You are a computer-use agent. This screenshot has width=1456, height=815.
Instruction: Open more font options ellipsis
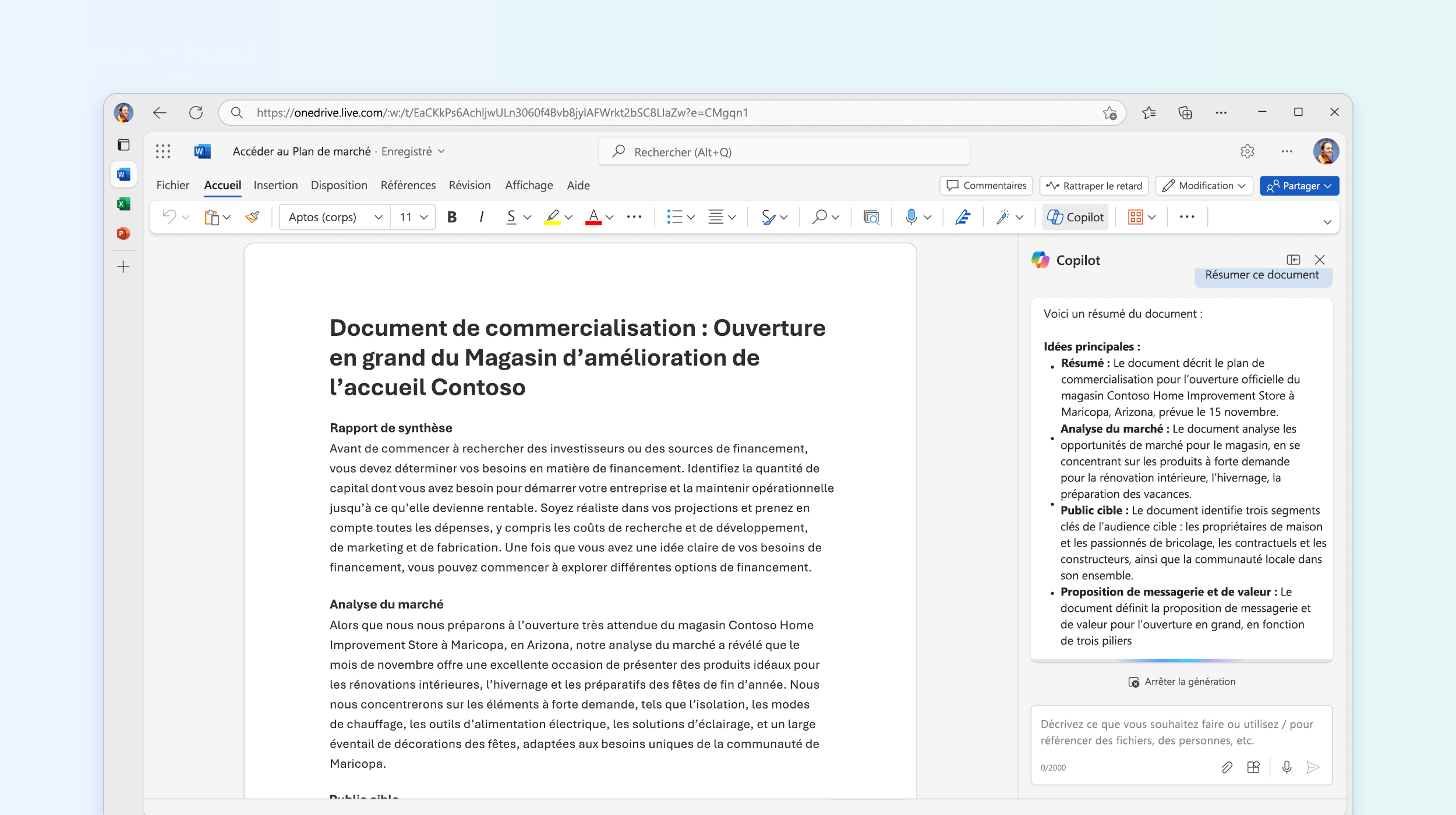pyautogui.click(x=634, y=217)
